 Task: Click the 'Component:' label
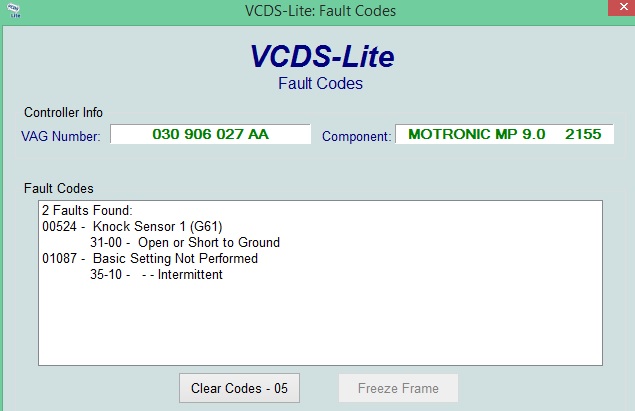click(356, 136)
